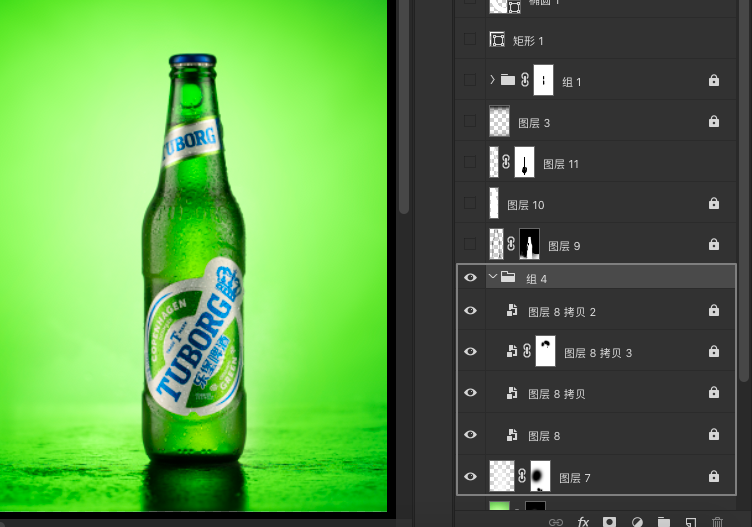Hide layer 图层 7
This screenshot has width=752, height=527.
coord(470,476)
